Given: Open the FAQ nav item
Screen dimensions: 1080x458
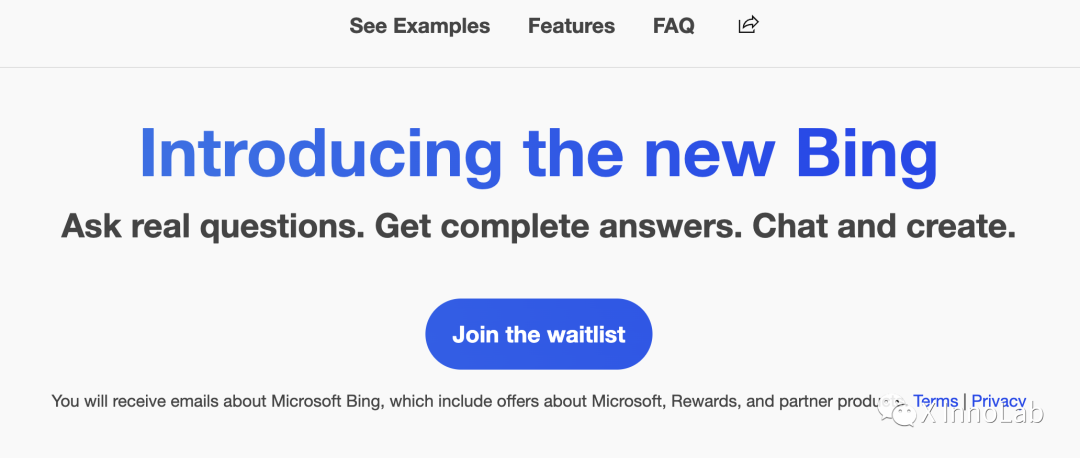Looking at the screenshot, I should click(x=674, y=26).
